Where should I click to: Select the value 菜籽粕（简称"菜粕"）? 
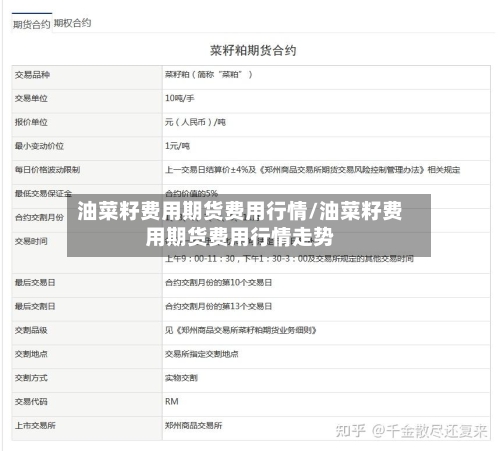[x=209, y=74]
